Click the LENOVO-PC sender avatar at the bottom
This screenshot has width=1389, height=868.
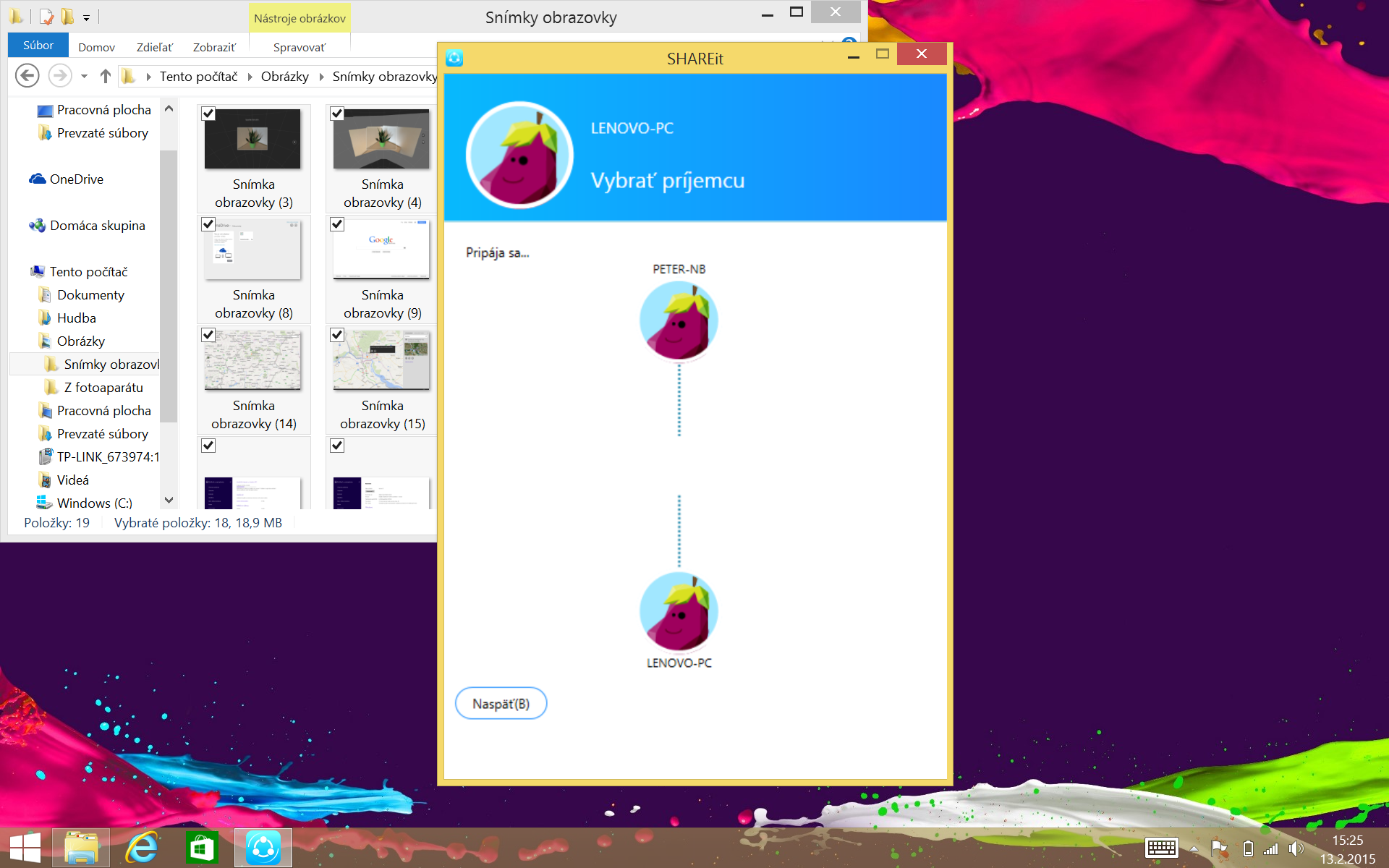679,611
